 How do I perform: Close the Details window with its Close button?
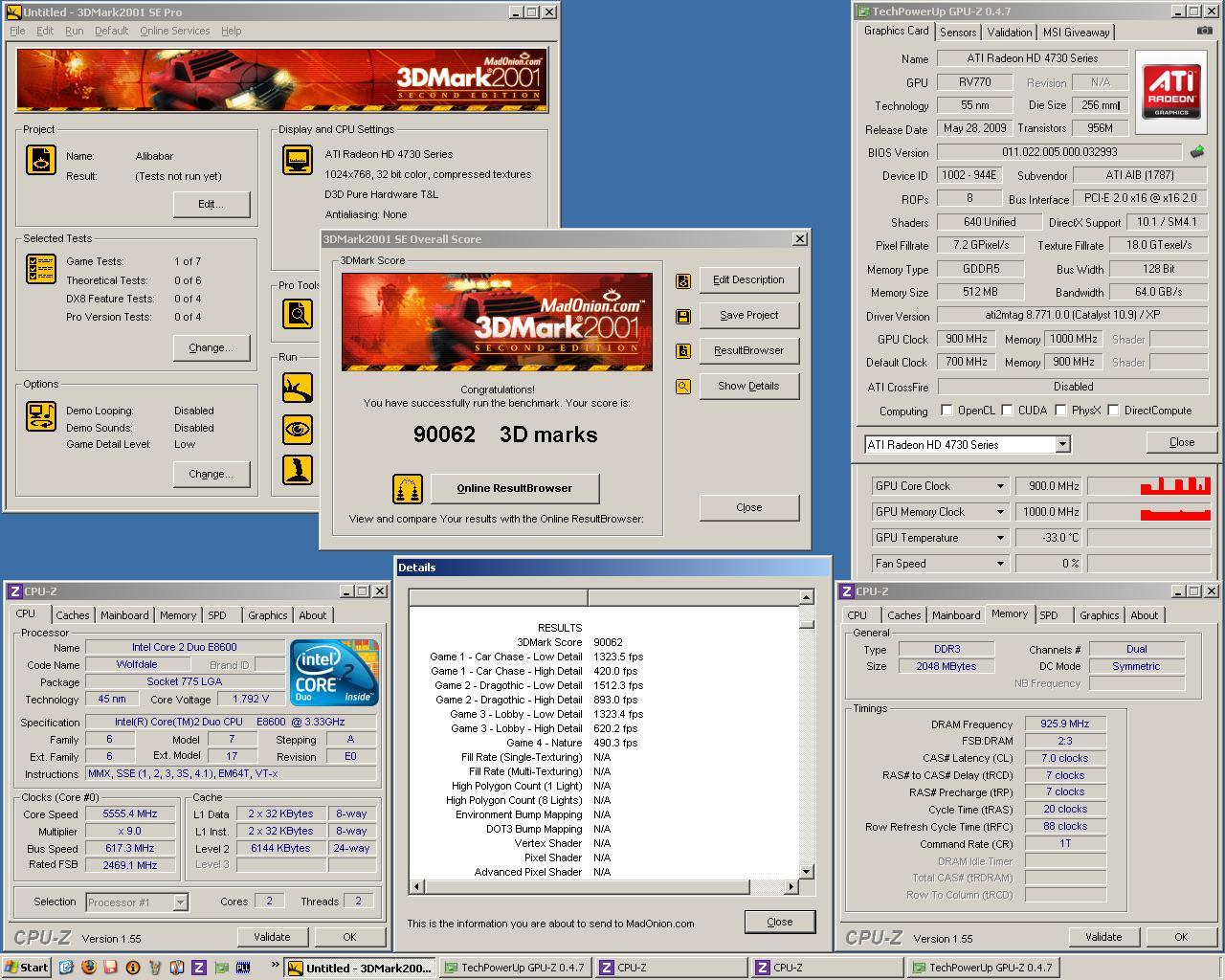pyautogui.click(x=780, y=922)
